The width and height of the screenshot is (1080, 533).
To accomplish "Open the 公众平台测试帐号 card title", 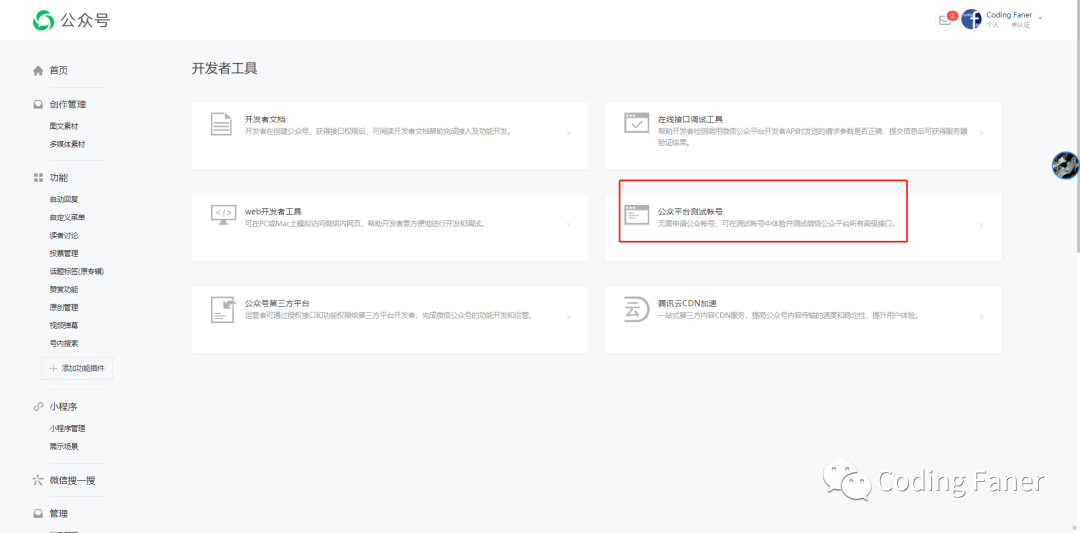I will pyautogui.click(x=690, y=211).
